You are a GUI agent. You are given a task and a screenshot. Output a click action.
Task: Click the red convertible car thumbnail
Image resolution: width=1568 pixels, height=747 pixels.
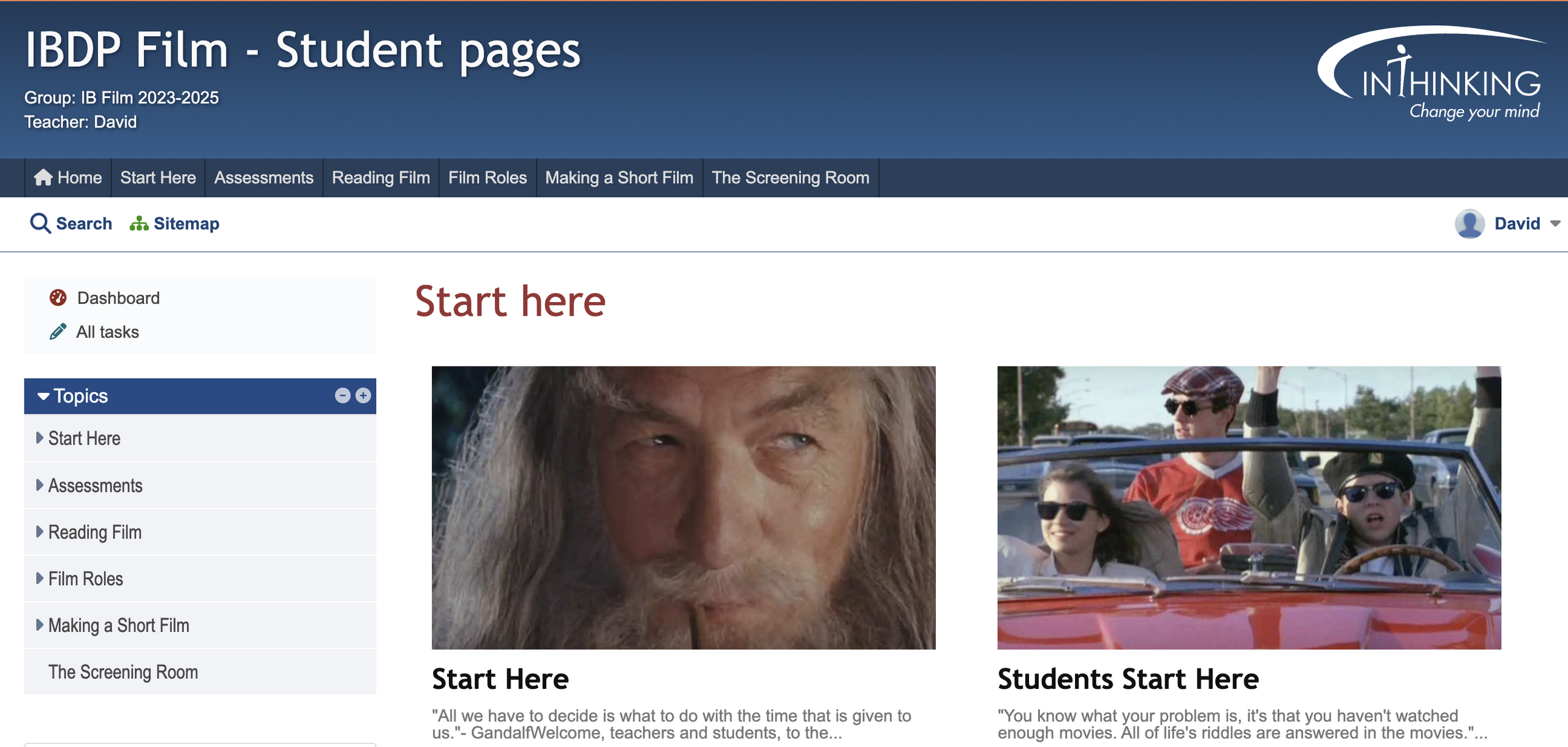pos(1249,507)
